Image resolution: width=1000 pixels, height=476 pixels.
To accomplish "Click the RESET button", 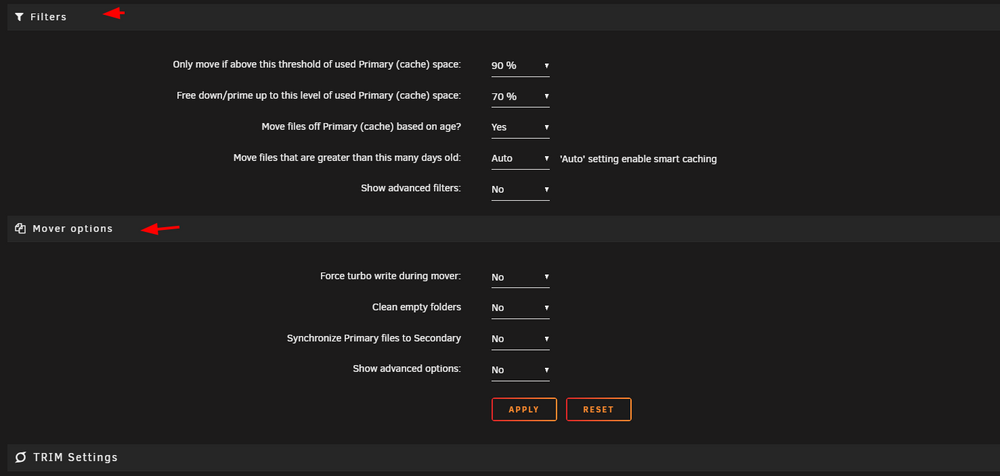I will click(599, 410).
